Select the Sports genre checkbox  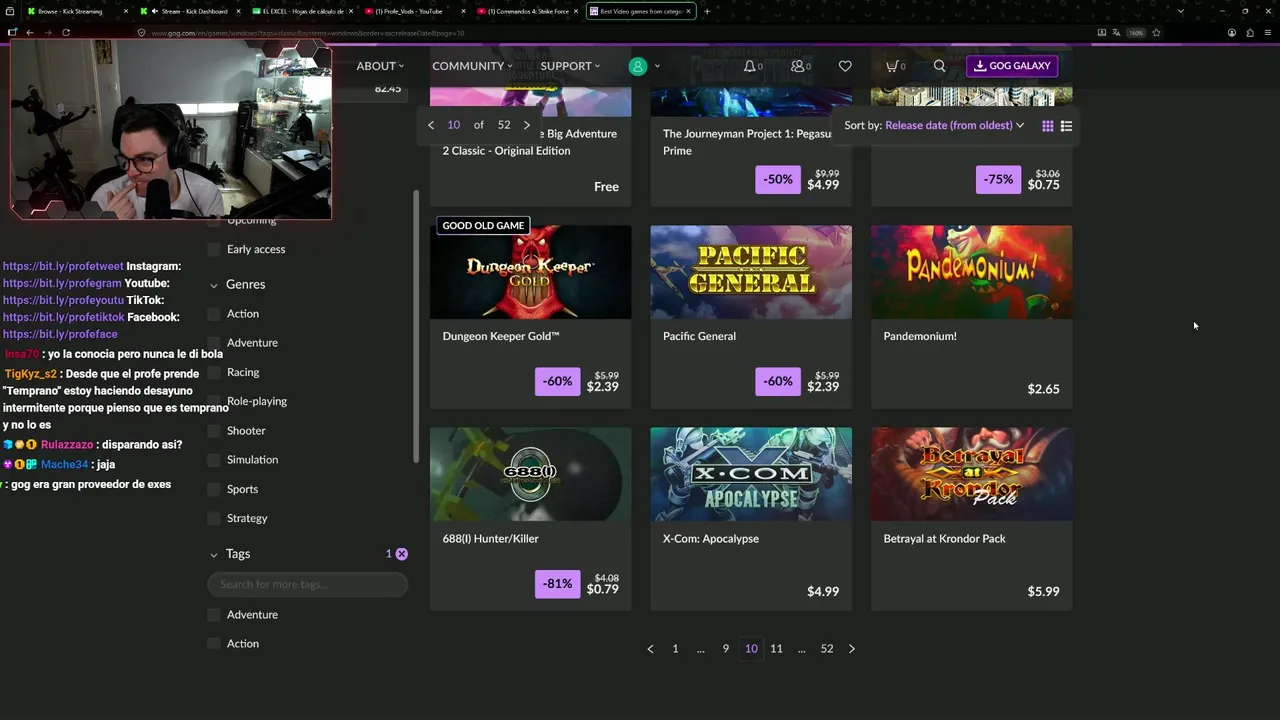[x=214, y=489]
